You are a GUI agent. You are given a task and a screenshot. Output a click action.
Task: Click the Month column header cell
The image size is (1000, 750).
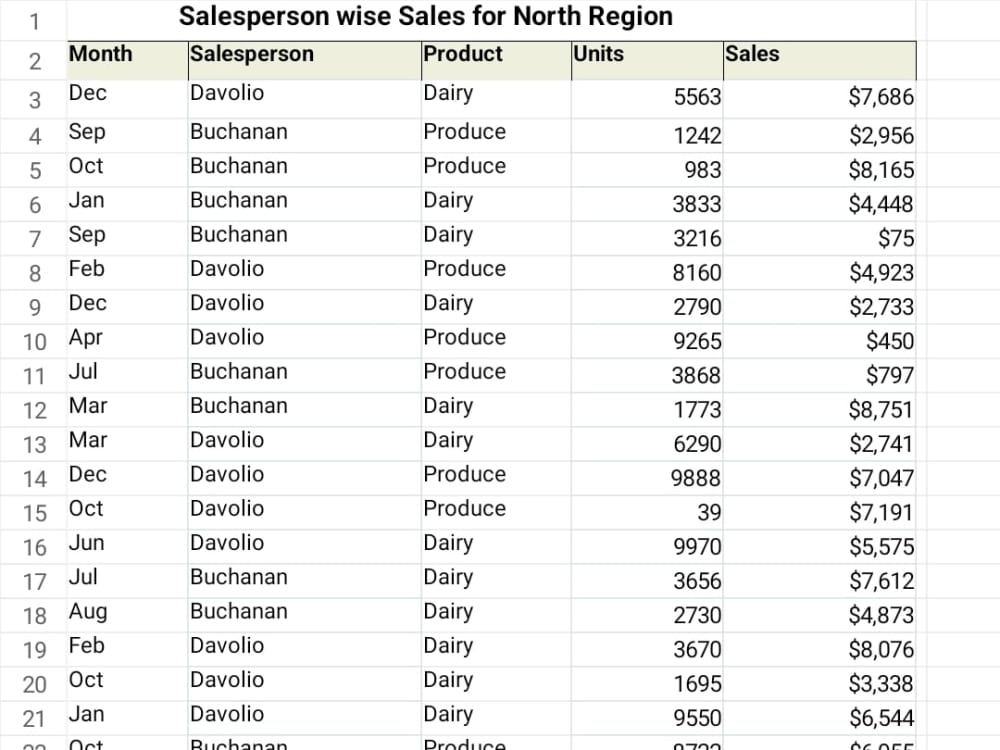128,61
